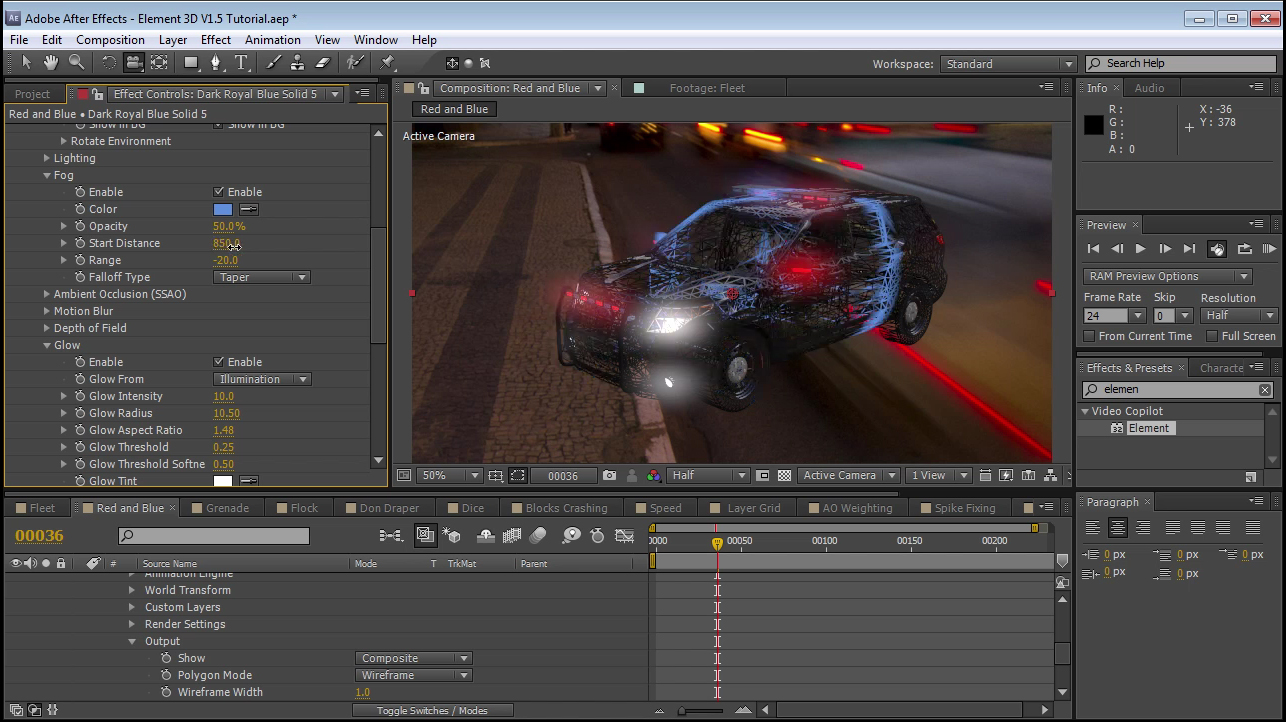Click the Take Snapshot camera icon

(x=609, y=476)
